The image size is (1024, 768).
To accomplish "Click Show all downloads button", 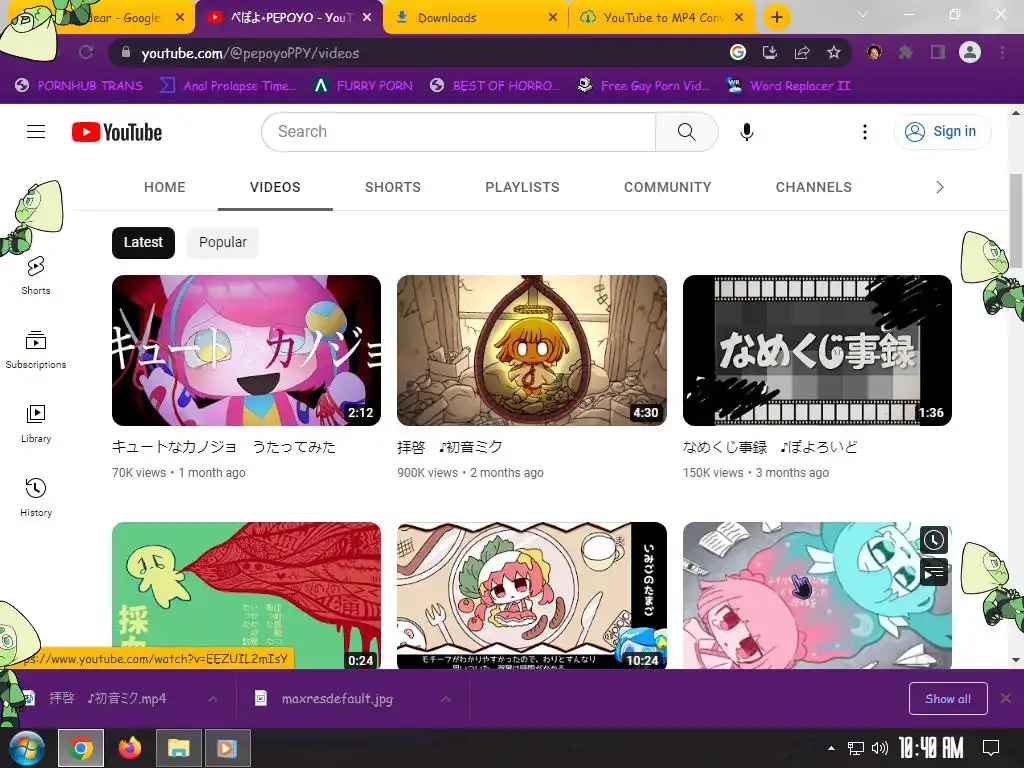I will click(x=948, y=699).
